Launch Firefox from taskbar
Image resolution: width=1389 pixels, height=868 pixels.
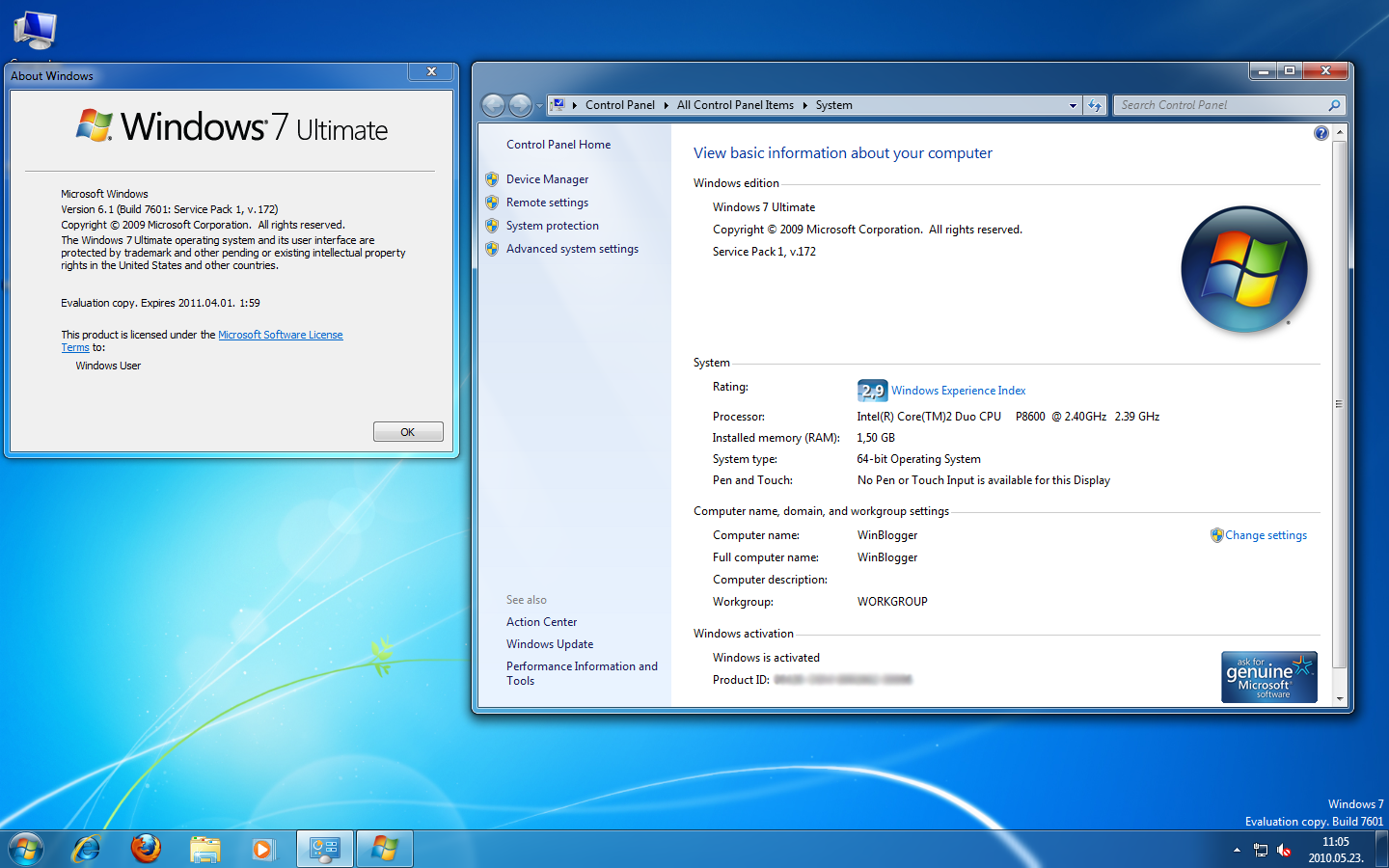pyautogui.click(x=146, y=849)
